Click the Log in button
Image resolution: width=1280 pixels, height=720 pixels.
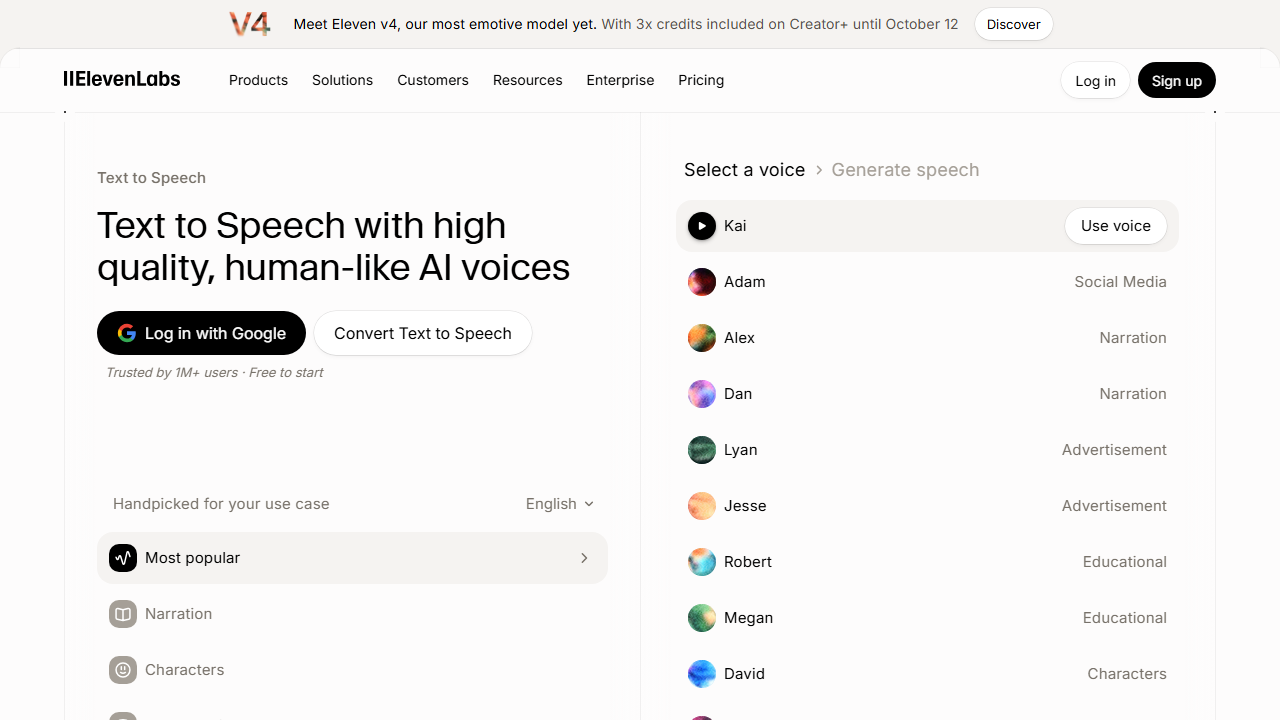tap(1095, 81)
